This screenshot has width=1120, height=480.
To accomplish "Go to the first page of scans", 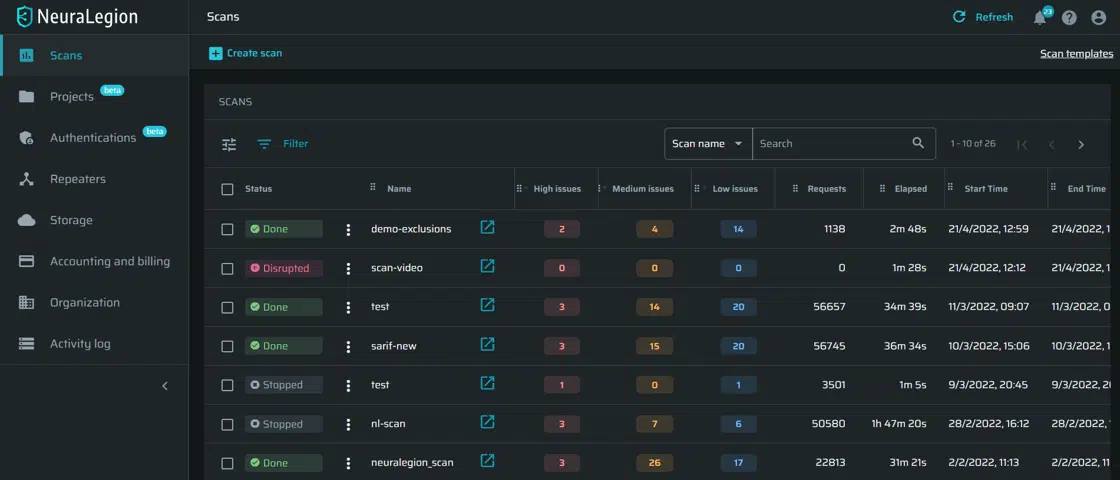I will pos(1022,144).
